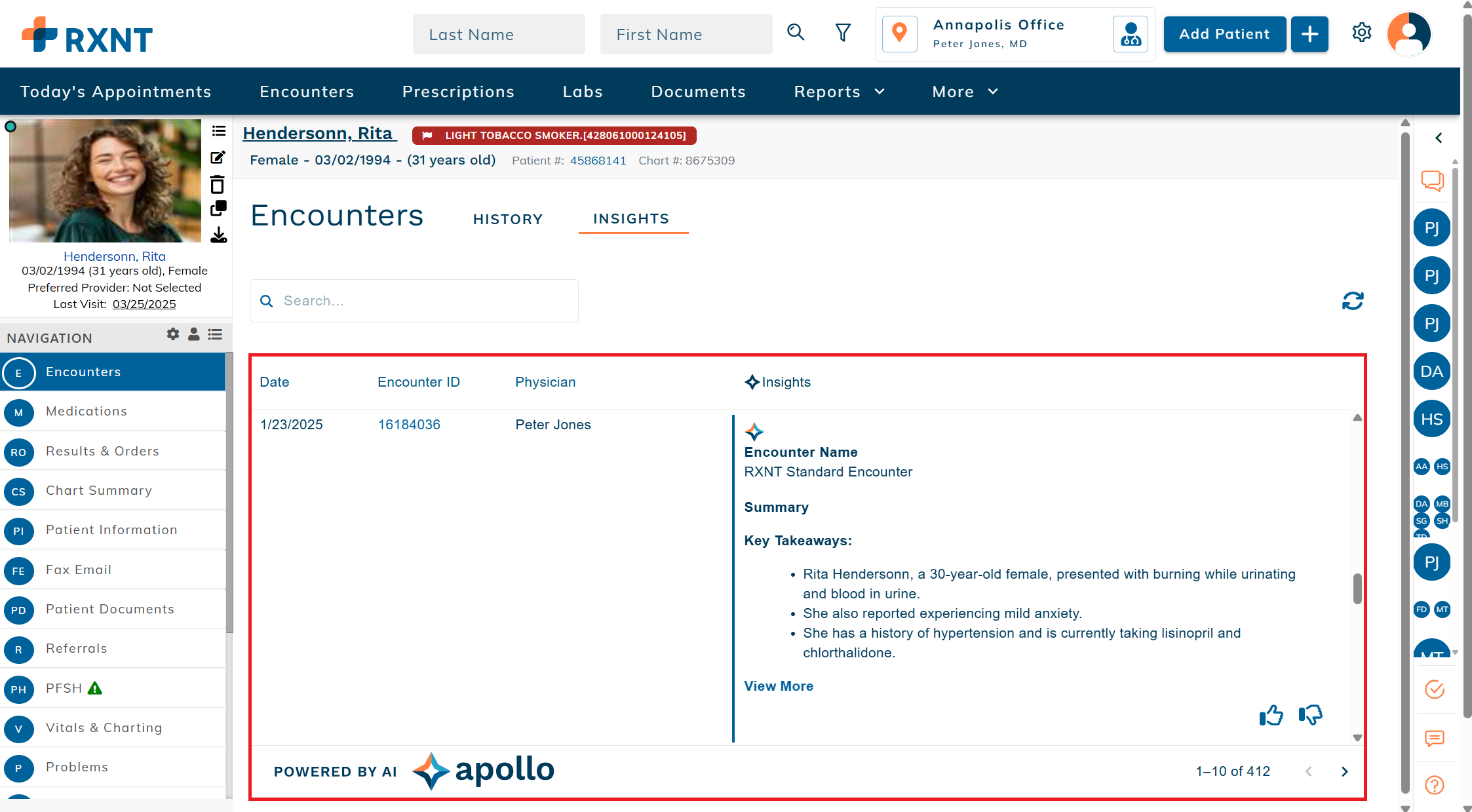The image size is (1472, 812).
Task: Click the large HS avatar in right sidebar
Action: 1432,419
